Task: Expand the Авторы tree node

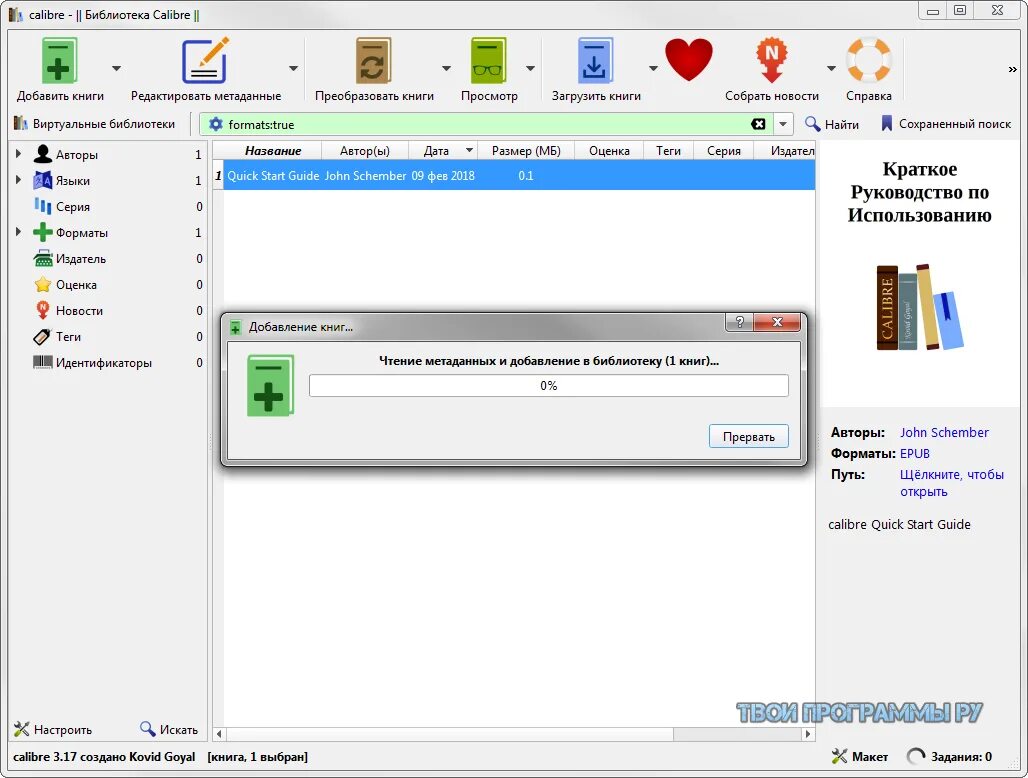Action: tap(18, 153)
